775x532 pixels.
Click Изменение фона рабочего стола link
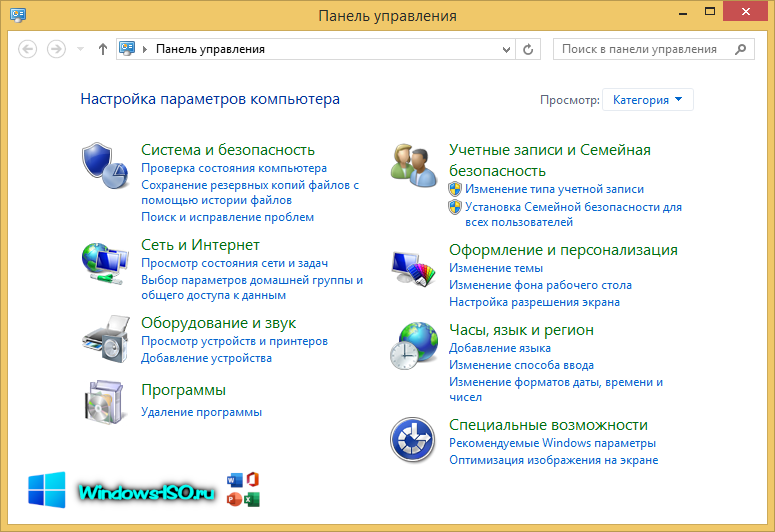pyautogui.click(x=540, y=285)
